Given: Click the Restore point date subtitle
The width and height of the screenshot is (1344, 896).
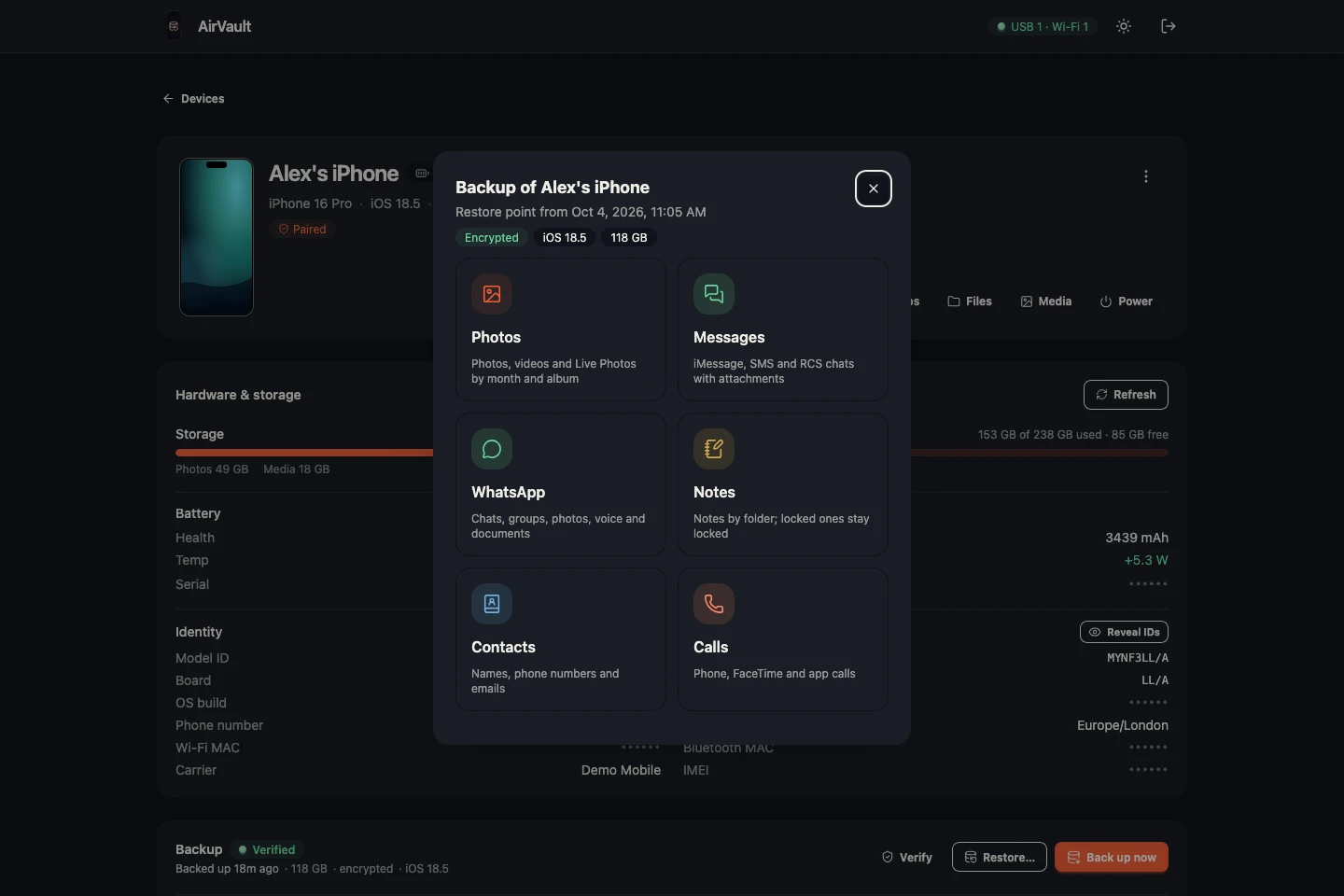Looking at the screenshot, I should (x=581, y=212).
